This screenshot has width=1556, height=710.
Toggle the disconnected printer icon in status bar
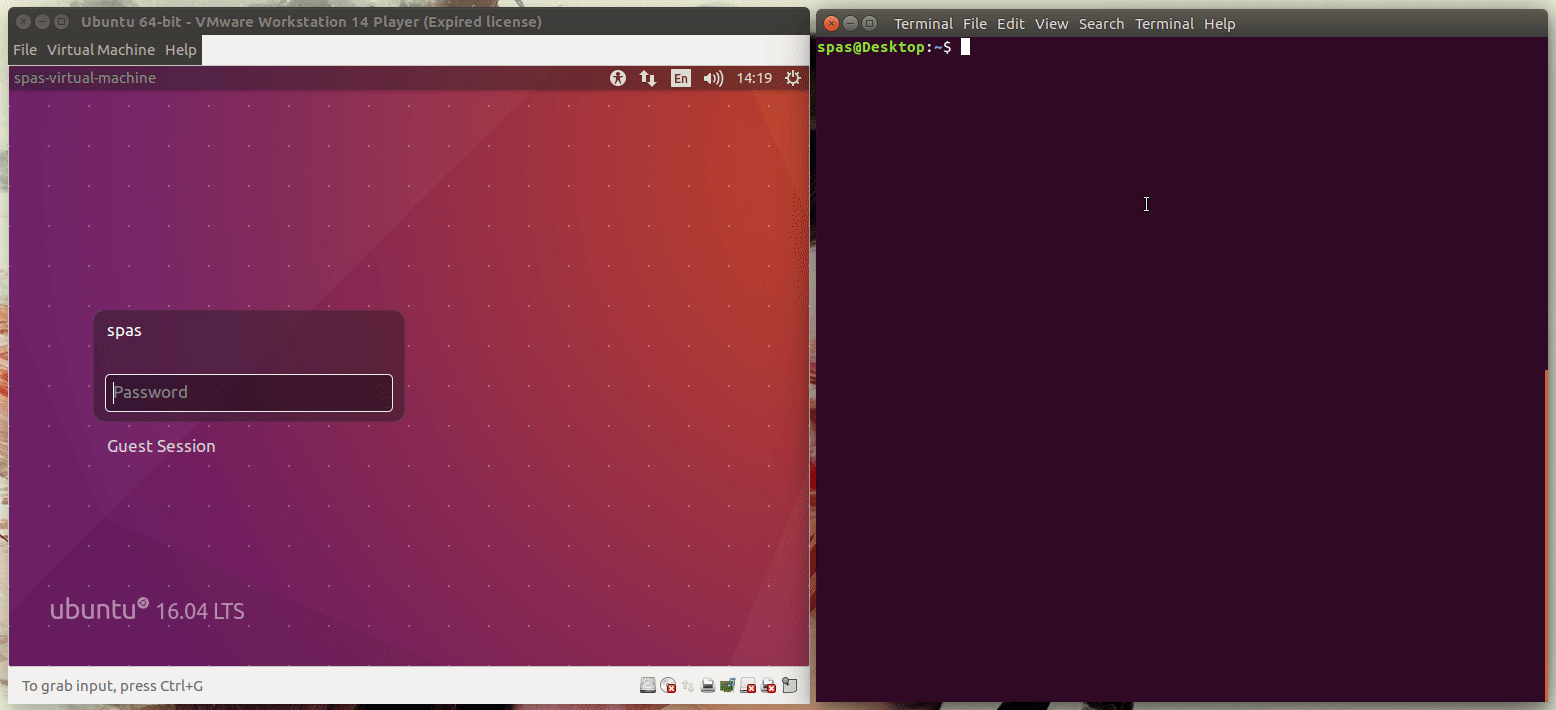coord(768,685)
